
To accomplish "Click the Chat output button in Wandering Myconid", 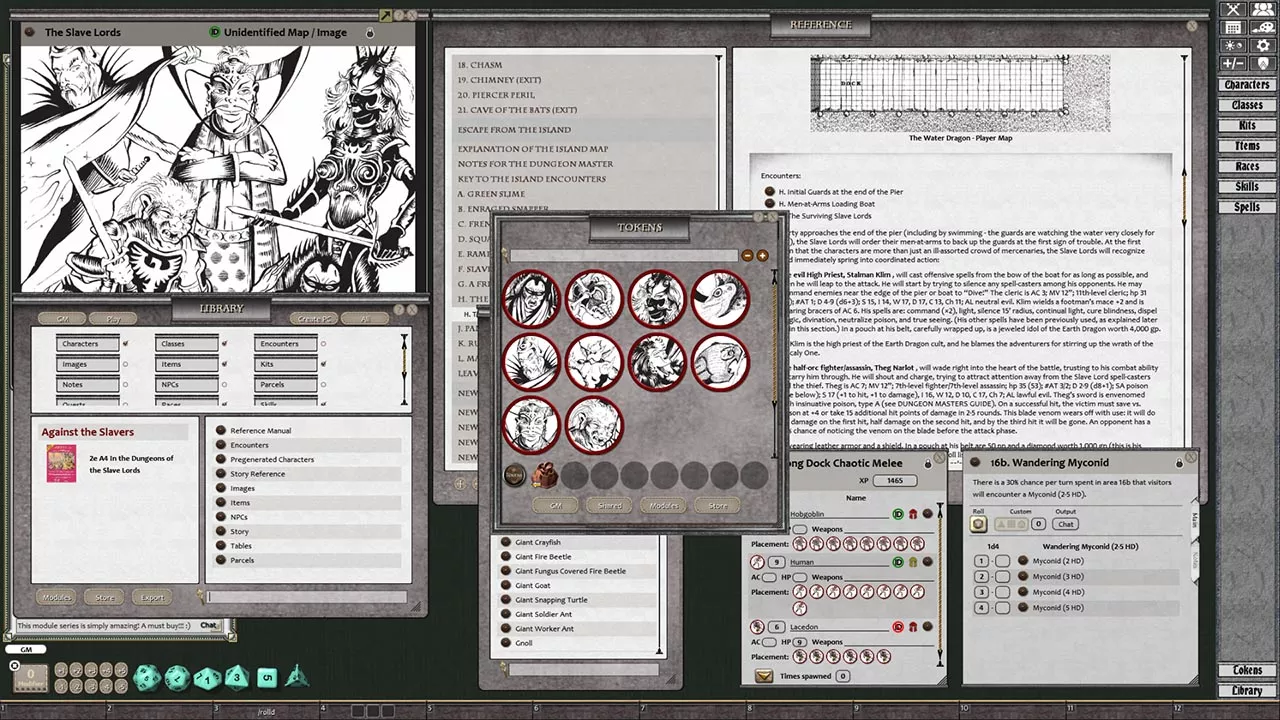I will point(1066,524).
